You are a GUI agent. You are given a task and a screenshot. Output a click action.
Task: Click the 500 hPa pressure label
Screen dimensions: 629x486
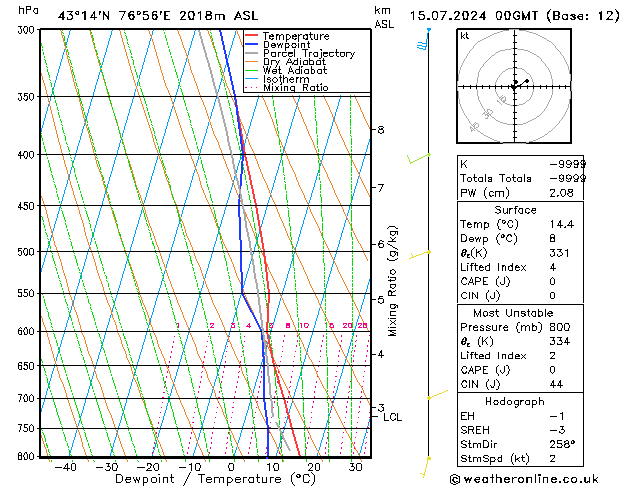(x=28, y=252)
